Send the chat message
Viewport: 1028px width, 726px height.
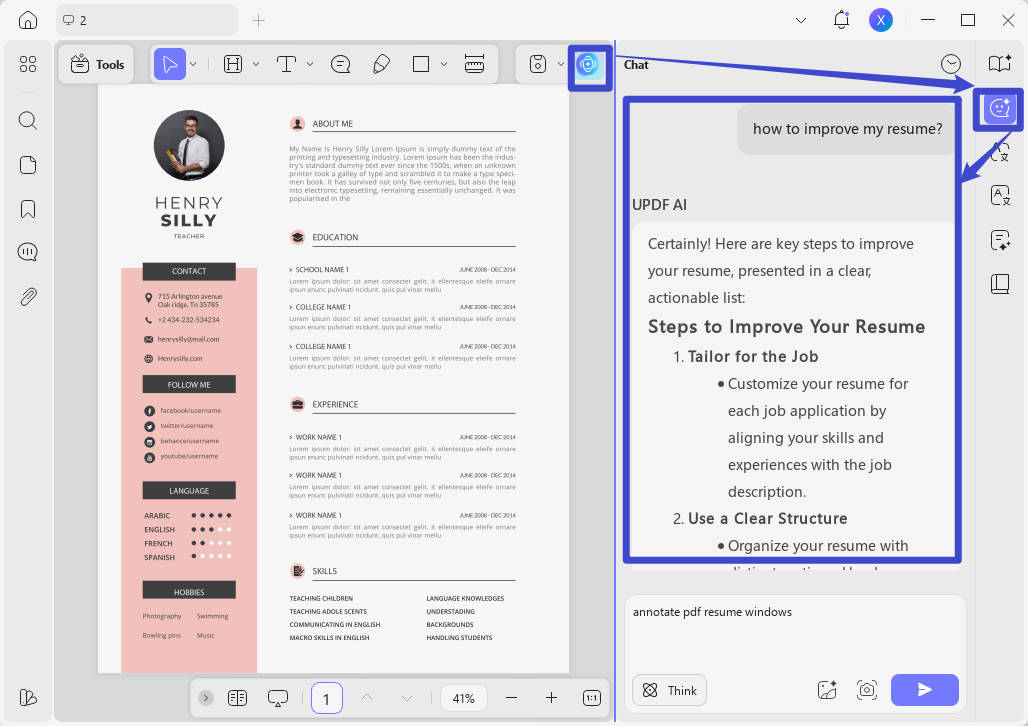pyautogui.click(x=924, y=690)
